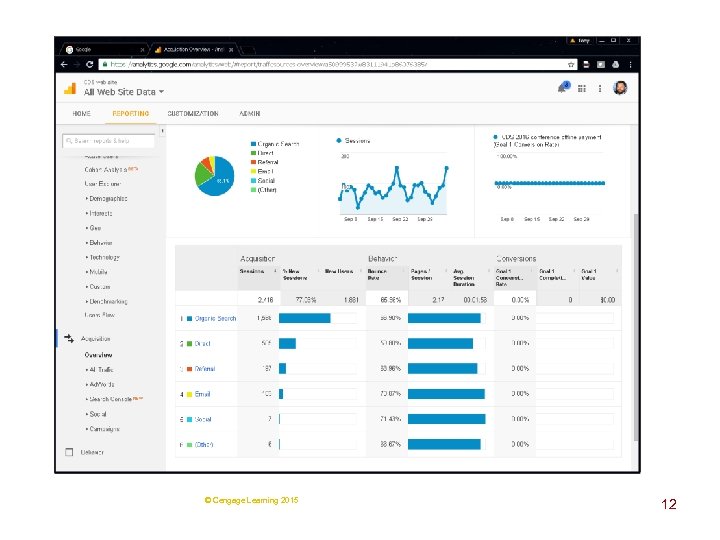Click the user profile avatar
The width and height of the screenshot is (720, 540).
coord(620,88)
